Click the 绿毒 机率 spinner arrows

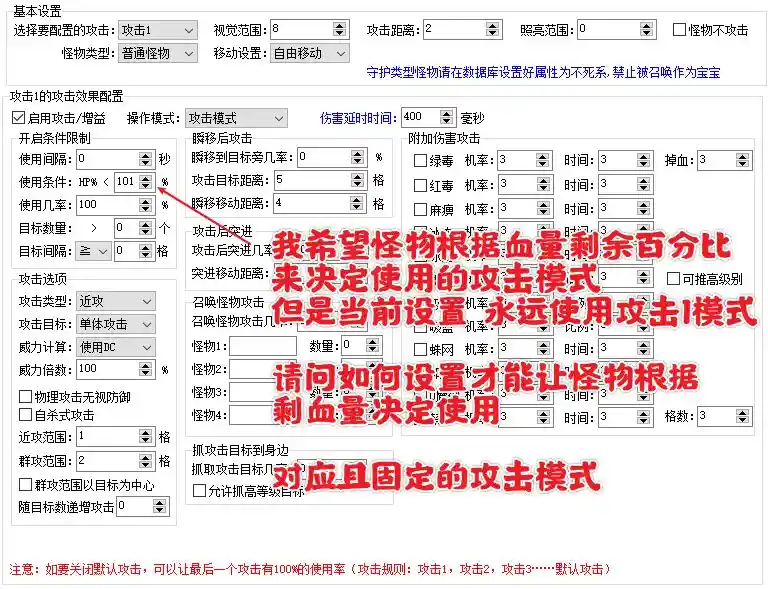(x=542, y=160)
